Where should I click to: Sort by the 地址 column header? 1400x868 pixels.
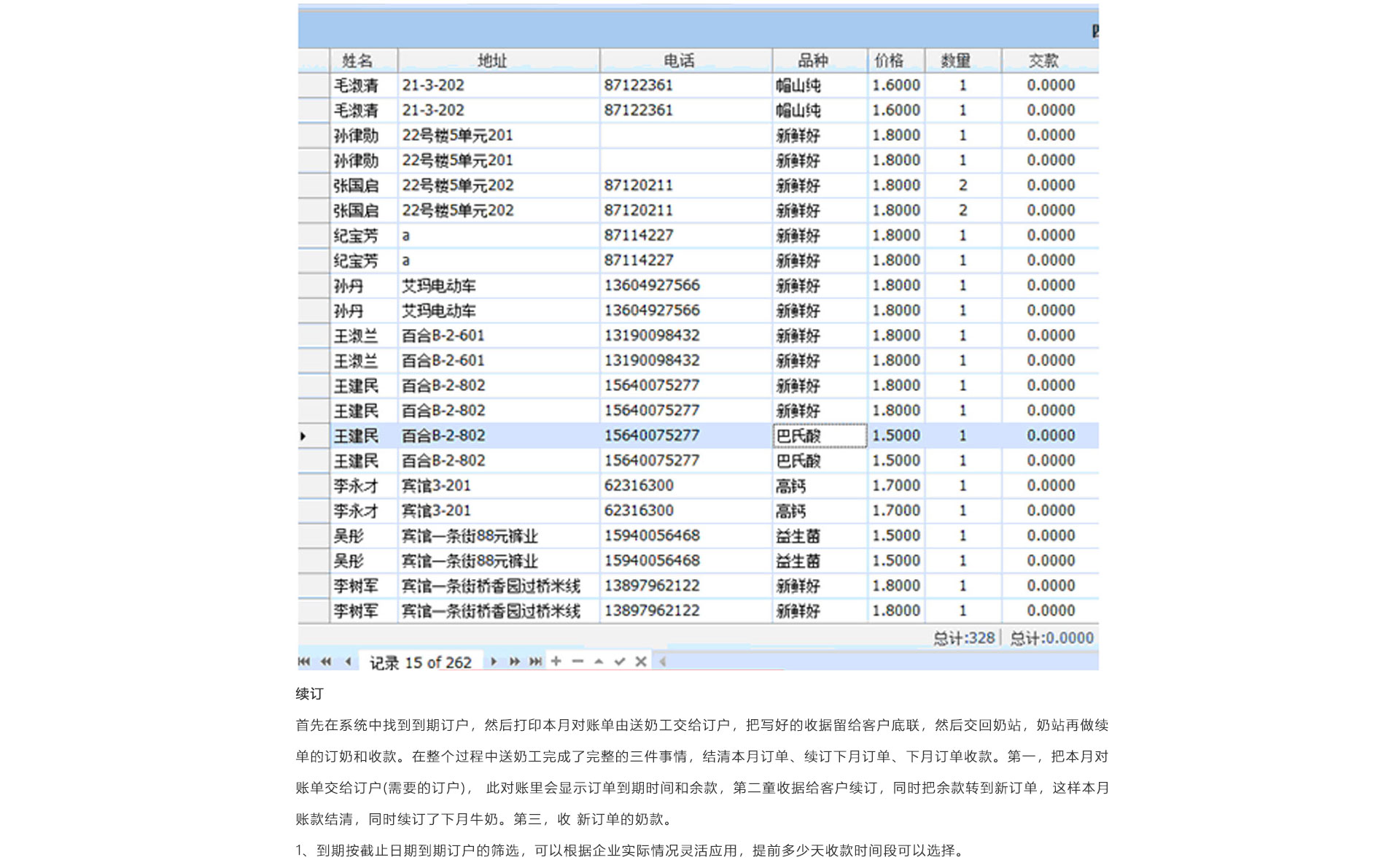[499, 61]
